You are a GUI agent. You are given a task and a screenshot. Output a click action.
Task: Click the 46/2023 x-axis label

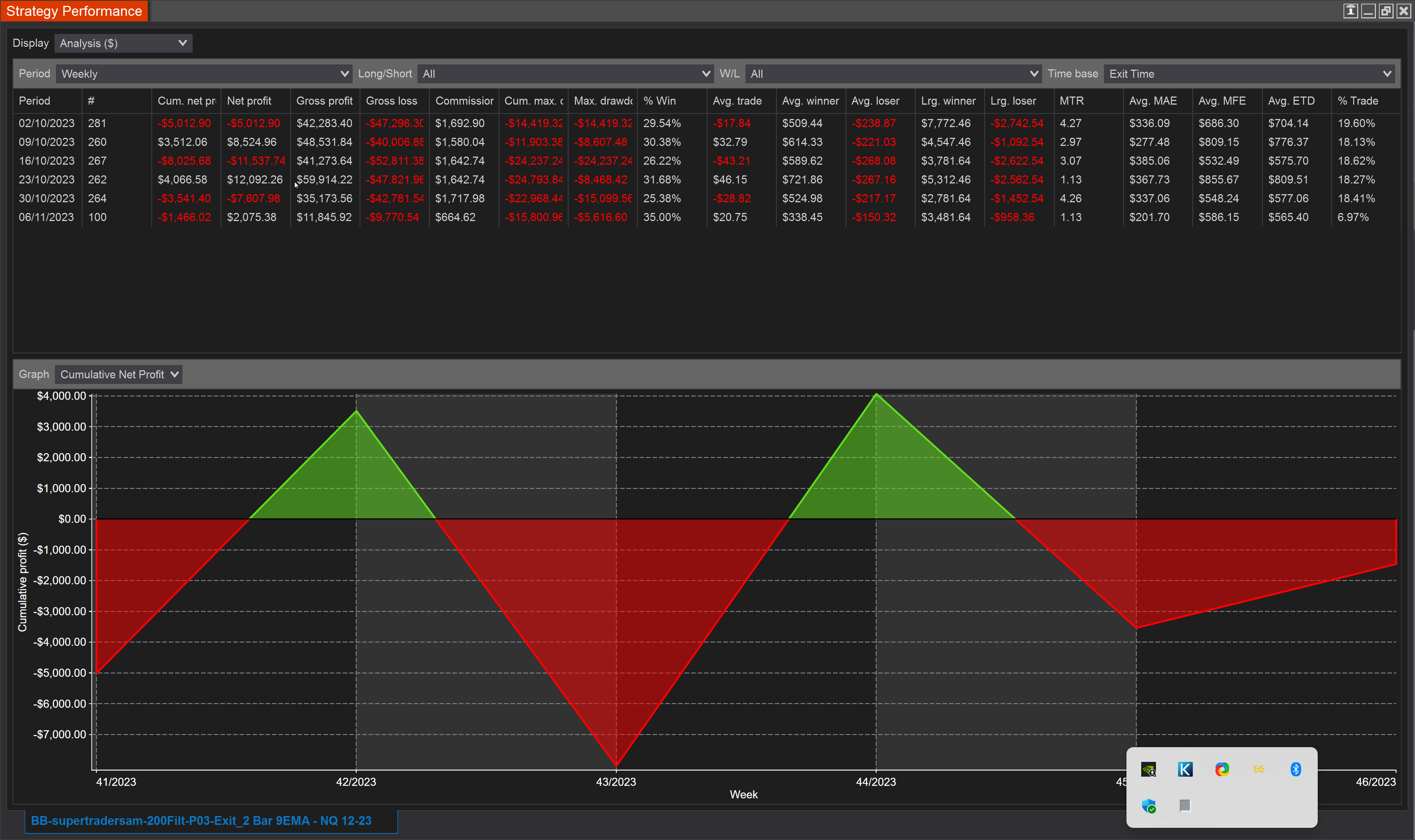1376,782
